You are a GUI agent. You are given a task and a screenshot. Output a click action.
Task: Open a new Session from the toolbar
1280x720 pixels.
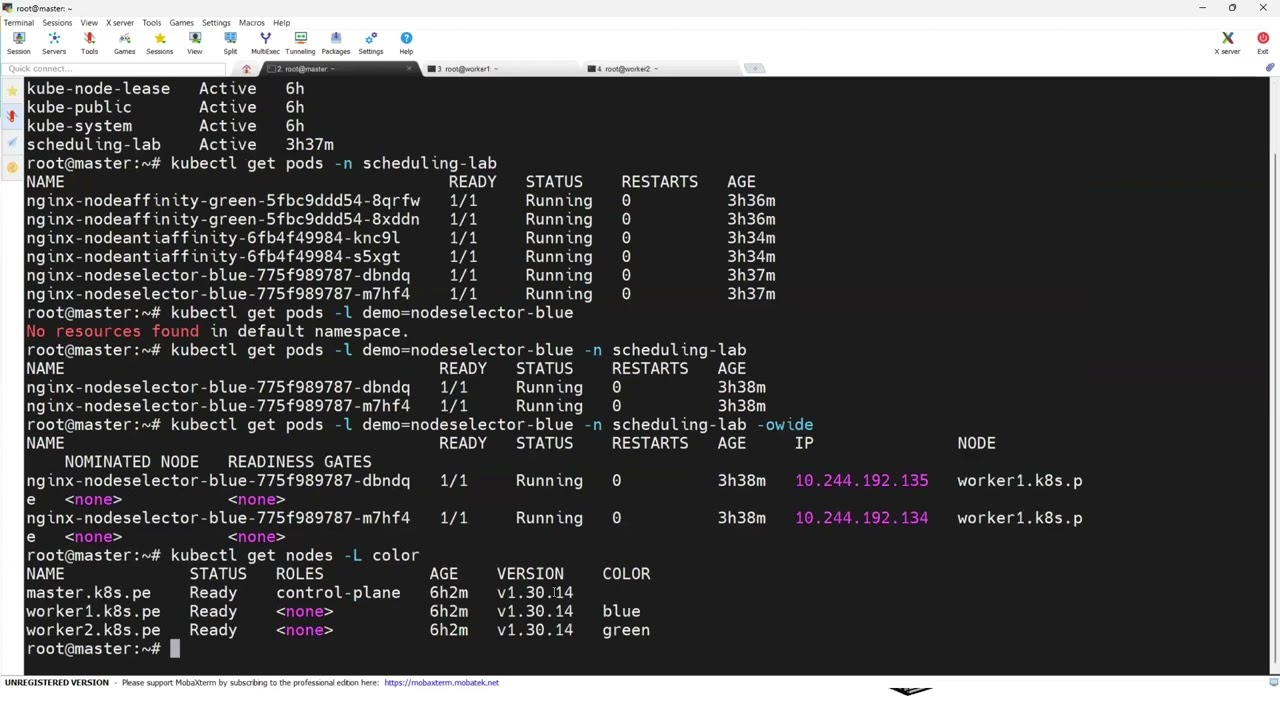point(18,43)
